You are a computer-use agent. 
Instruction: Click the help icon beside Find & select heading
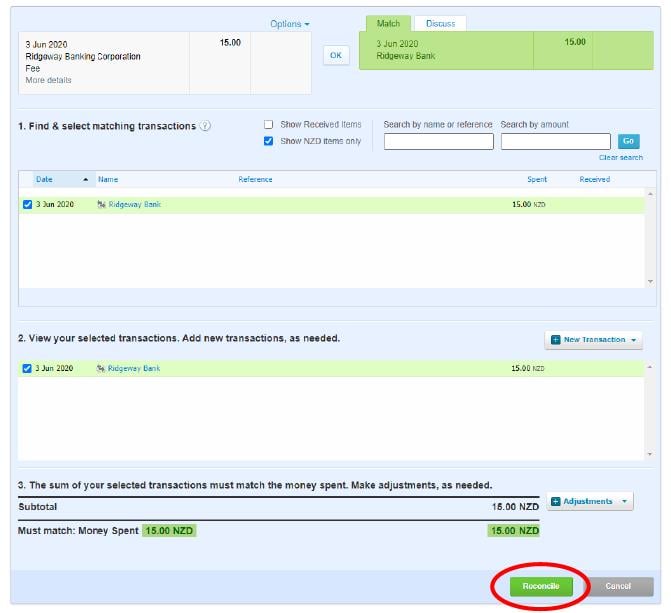(x=205, y=126)
